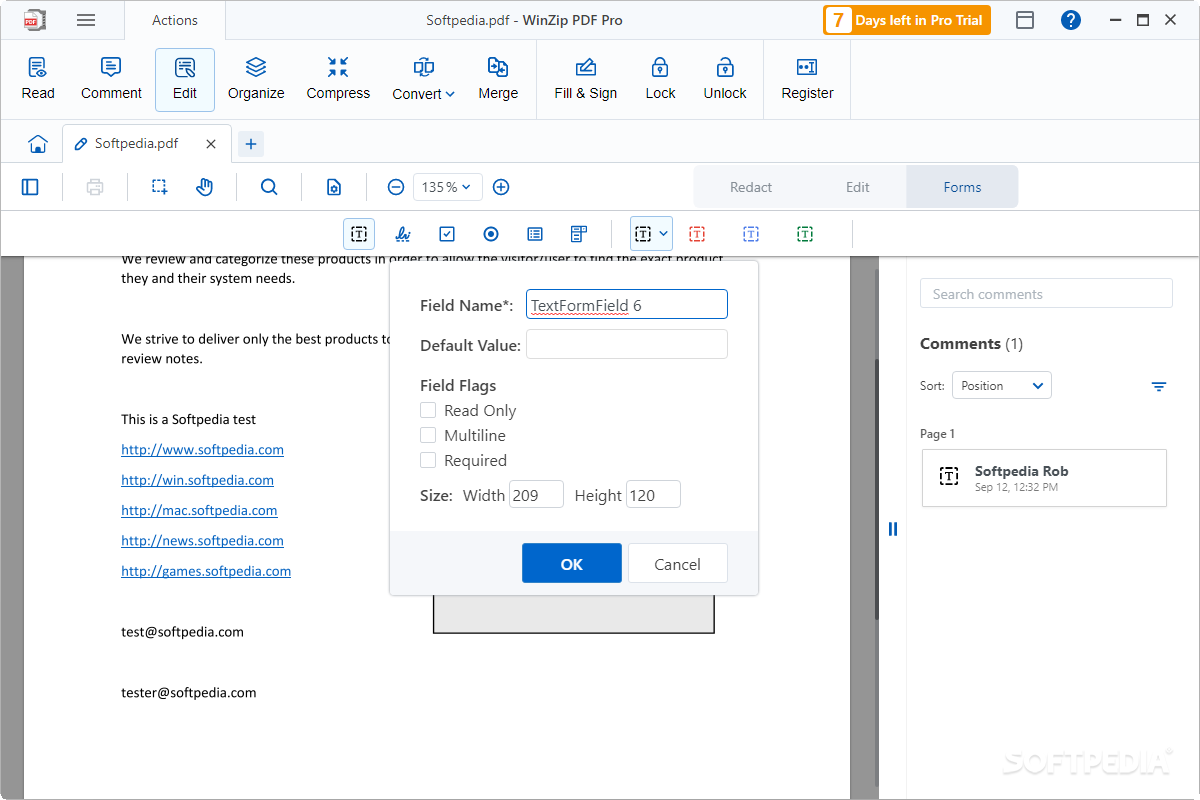Enable the Multiline checkbox

tap(428, 435)
